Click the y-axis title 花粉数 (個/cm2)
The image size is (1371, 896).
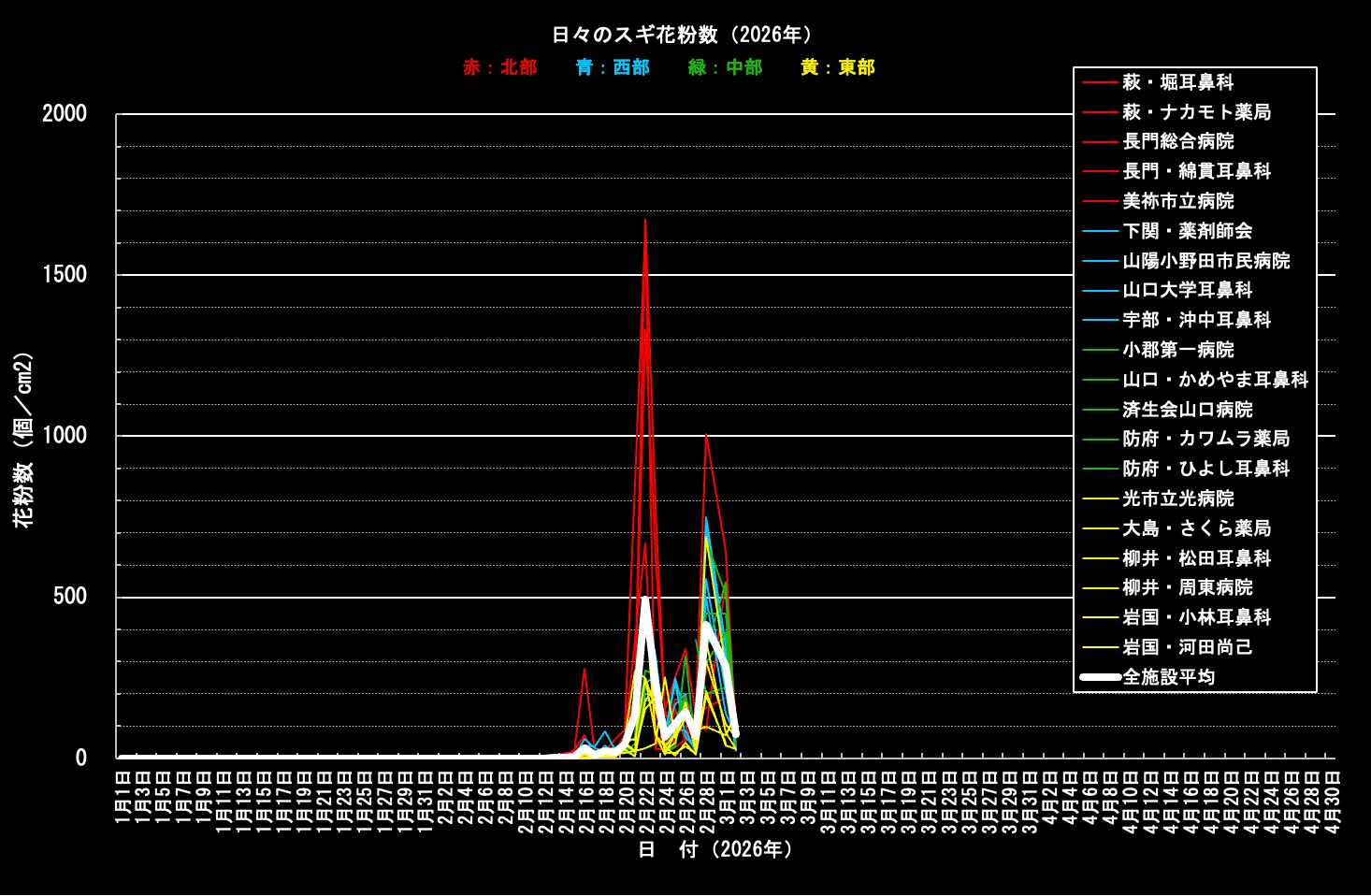23,440
